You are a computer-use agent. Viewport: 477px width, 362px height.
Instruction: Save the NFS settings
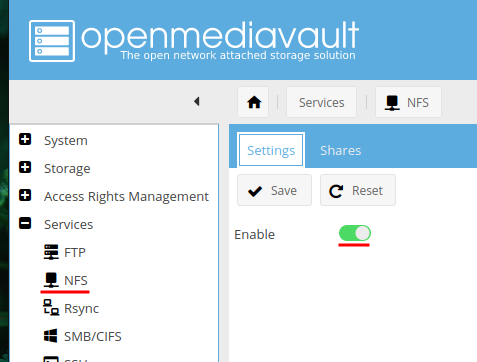pyautogui.click(x=274, y=190)
